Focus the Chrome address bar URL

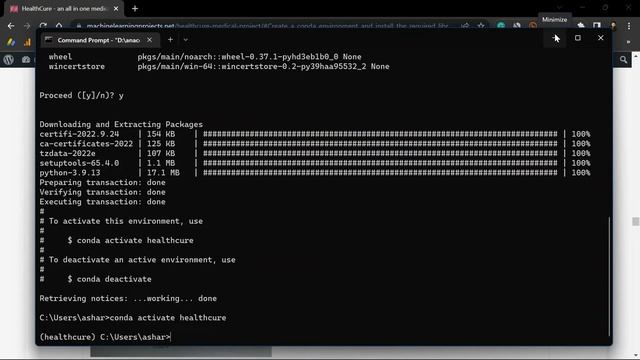click(x=267, y=26)
